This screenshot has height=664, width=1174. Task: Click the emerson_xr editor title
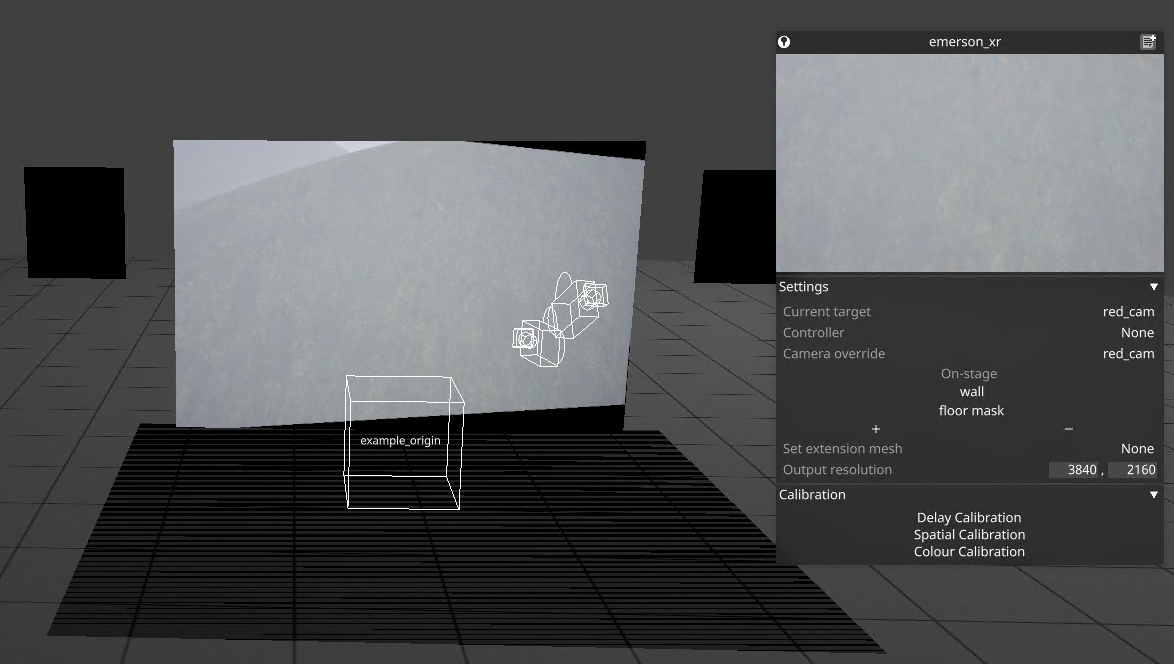pos(964,42)
